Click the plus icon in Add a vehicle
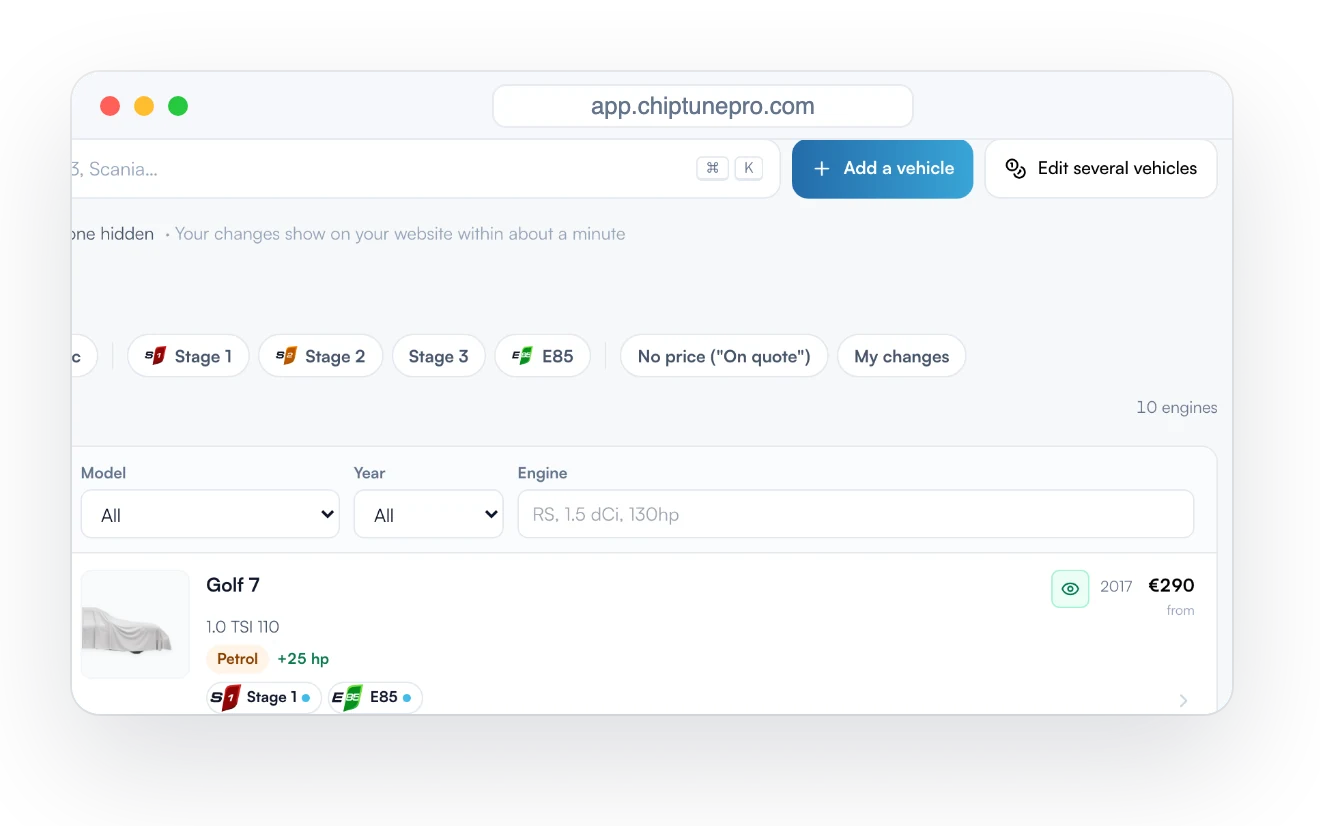Viewport: 1320px width, 826px height. [822, 169]
